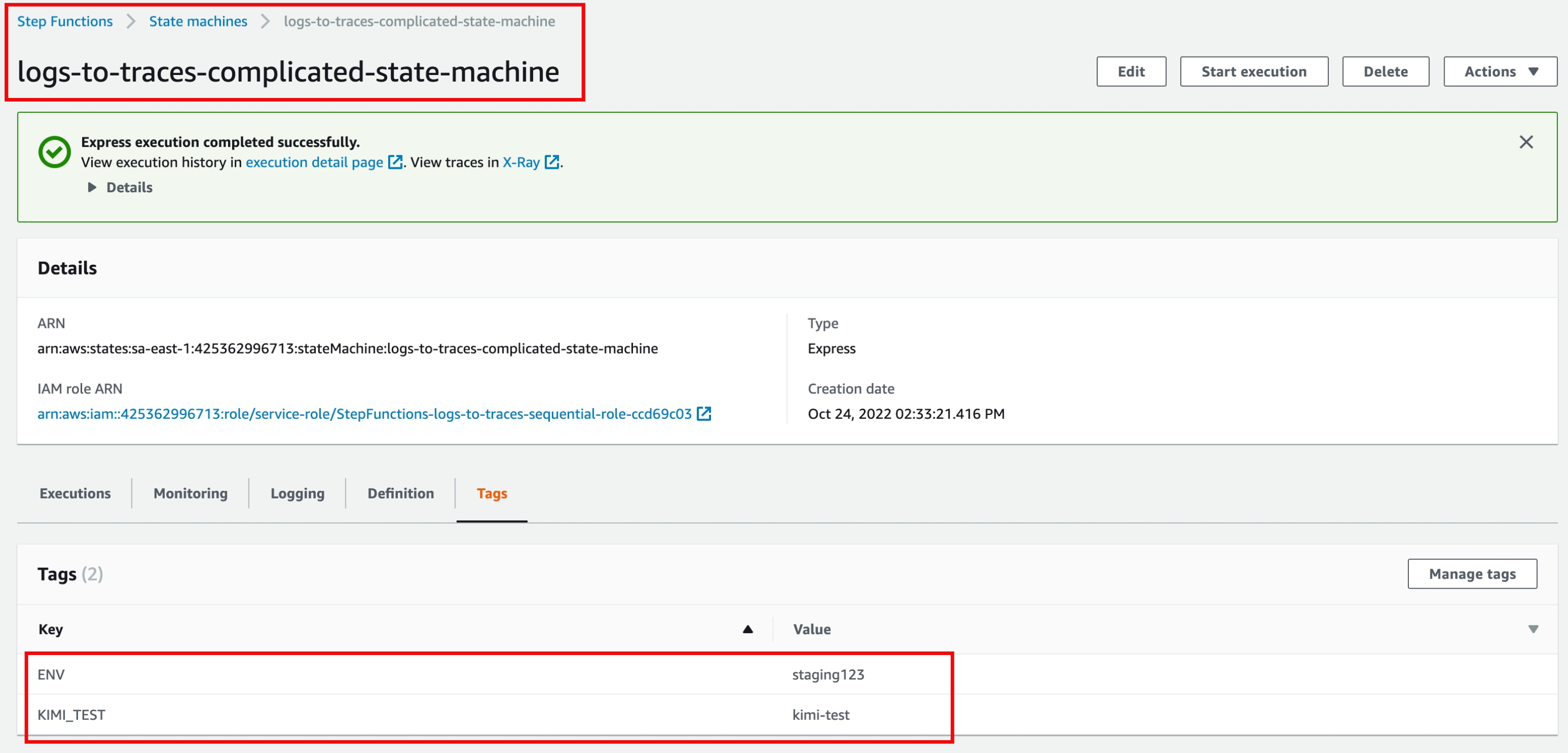Go to Step Functions breadcrumb link

pyautogui.click(x=64, y=21)
